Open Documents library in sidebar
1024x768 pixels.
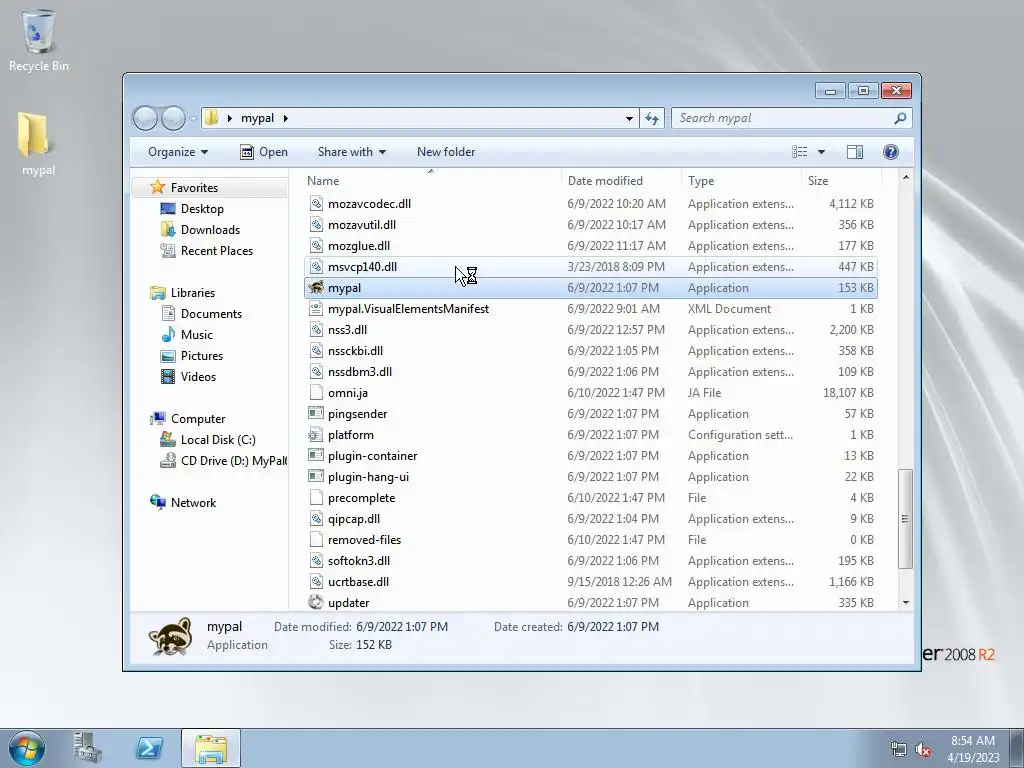211,314
